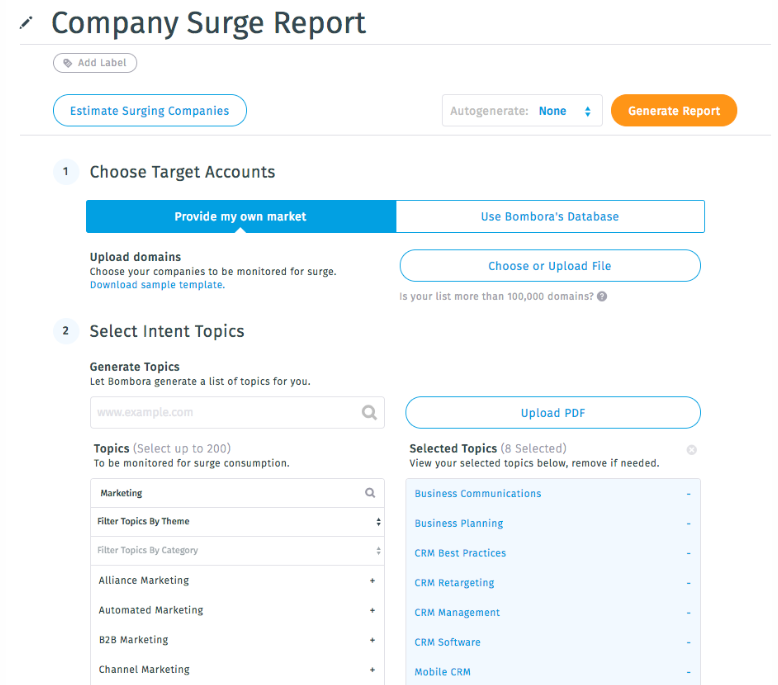Click the tag icon in Add Label
This screenshot has height=685, width=778.
(x=67, y=63)
